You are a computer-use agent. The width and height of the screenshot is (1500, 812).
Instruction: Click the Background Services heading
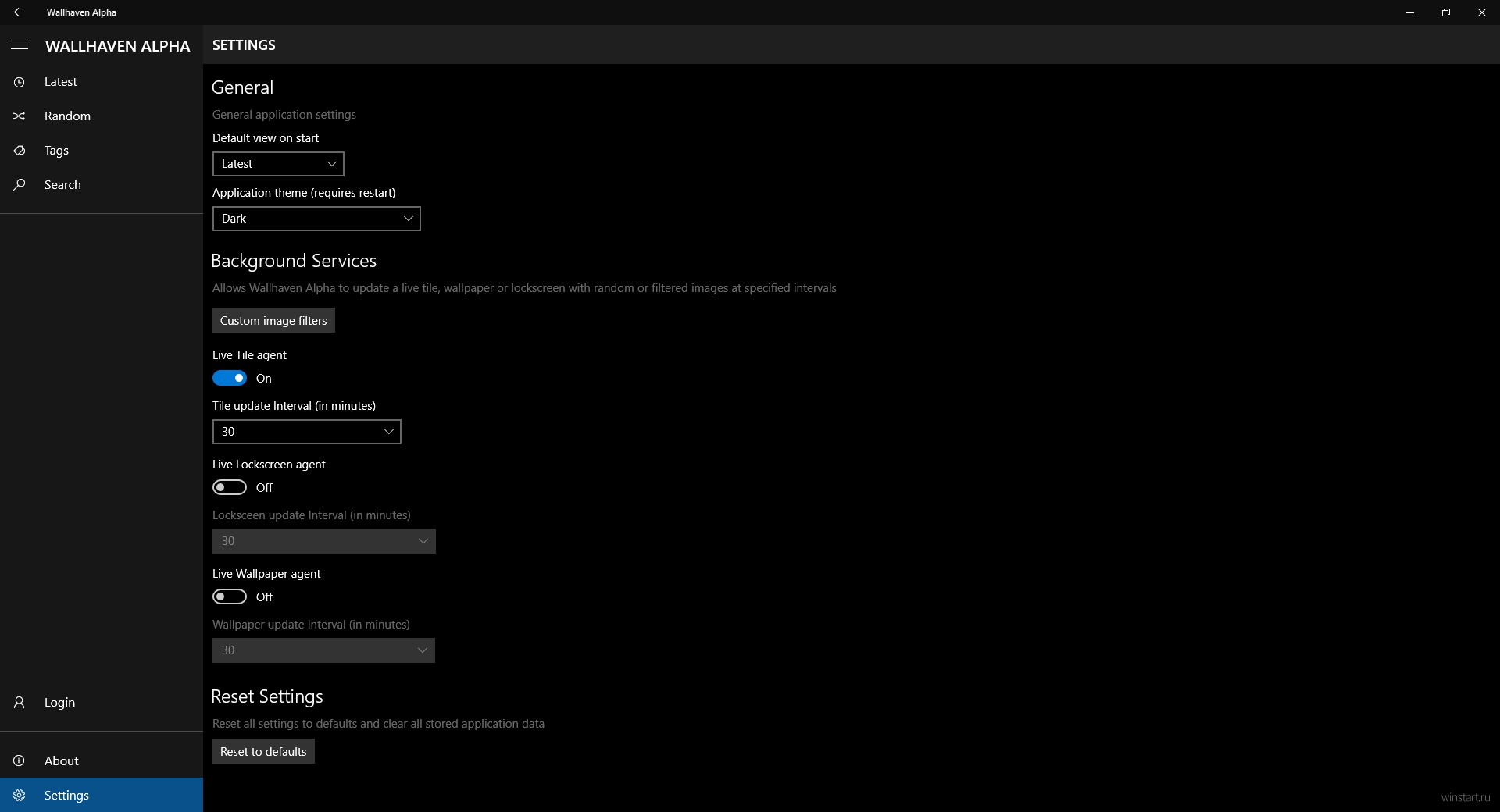click(x=294, y=261)
